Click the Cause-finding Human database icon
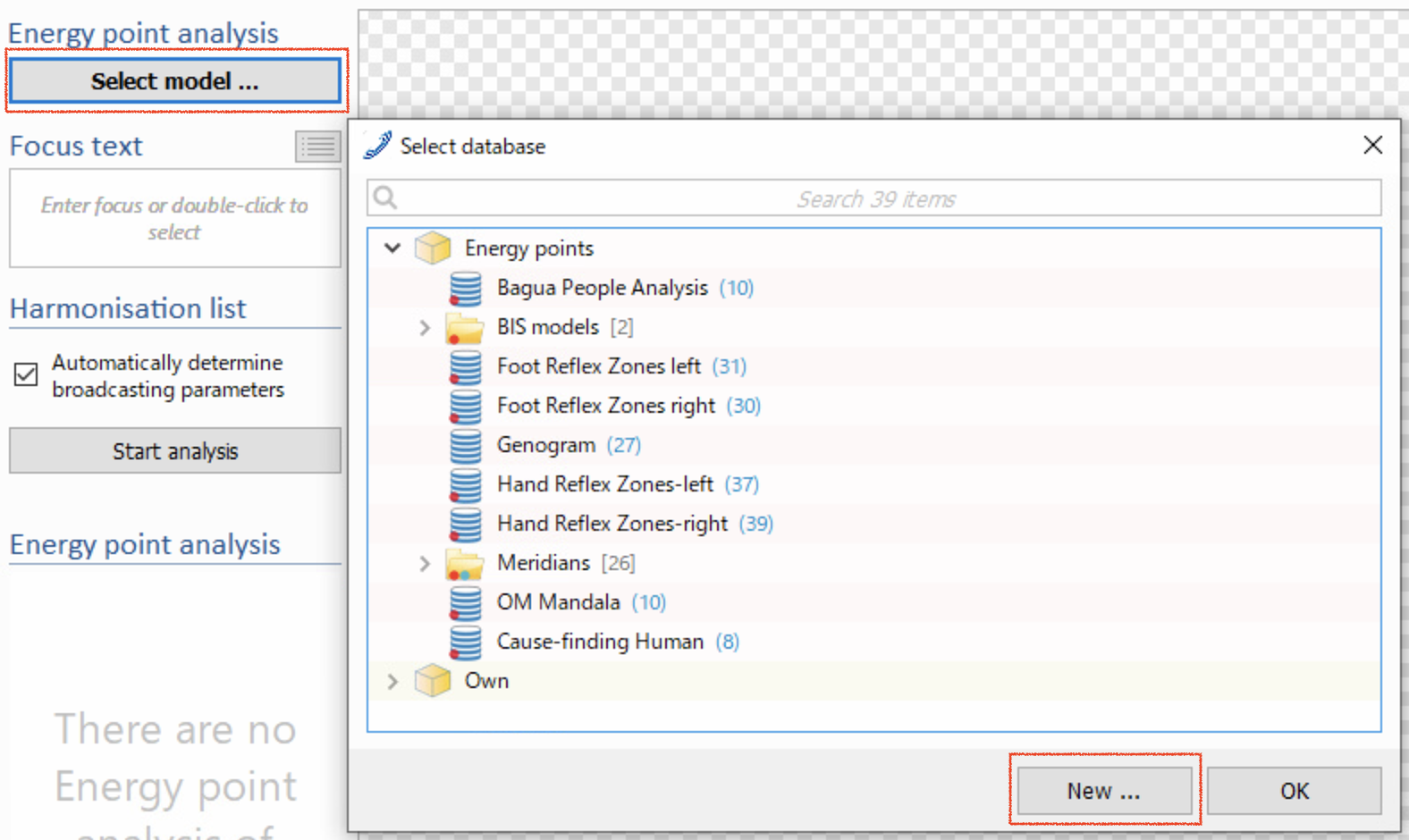This screenshot has width=1409, height=840. pyautogui.click(x=465, y=642)
